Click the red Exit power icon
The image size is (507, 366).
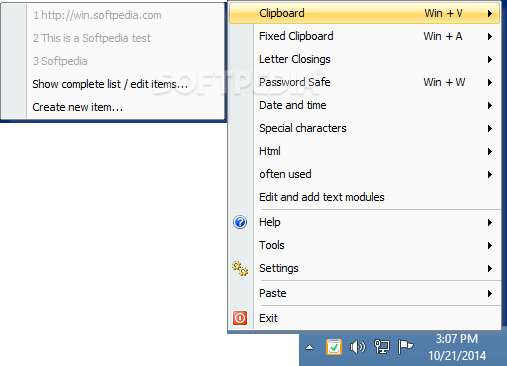pos(240,318)
